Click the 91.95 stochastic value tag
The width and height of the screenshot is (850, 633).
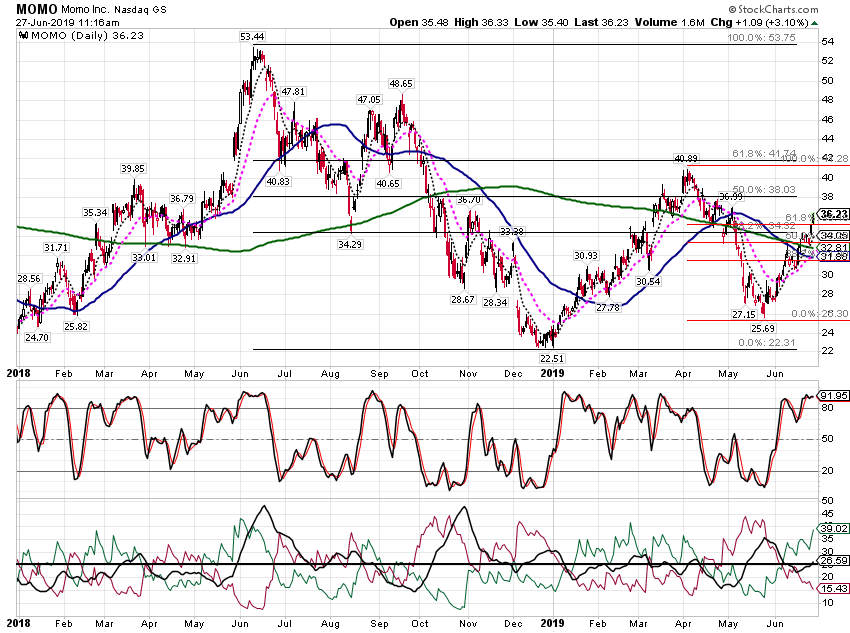pyautogui.click(x=834, y=396)
